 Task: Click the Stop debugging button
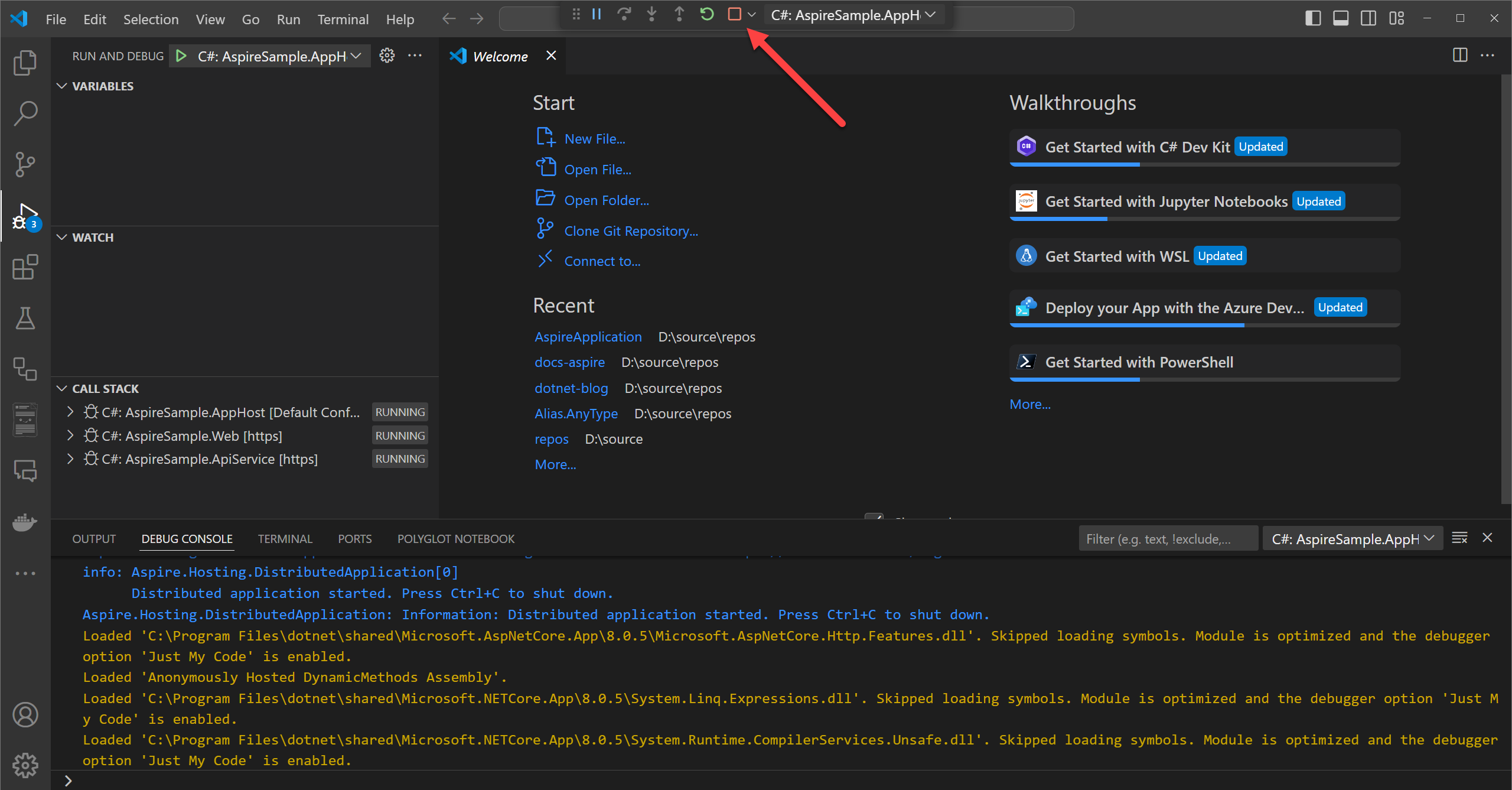(x=735, y=15)
